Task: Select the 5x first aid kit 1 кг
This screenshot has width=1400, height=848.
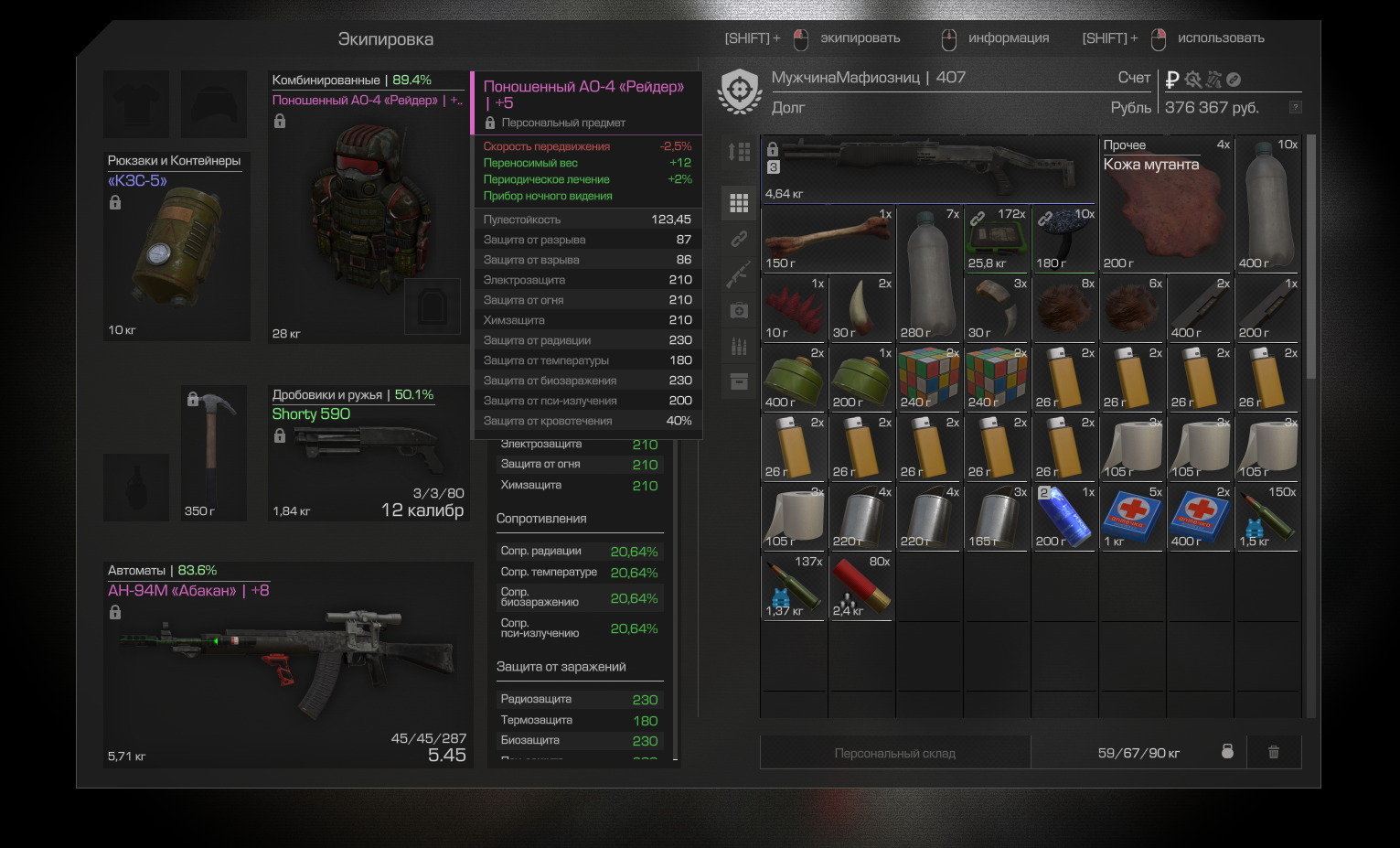Action: (x=1132, y=517)
